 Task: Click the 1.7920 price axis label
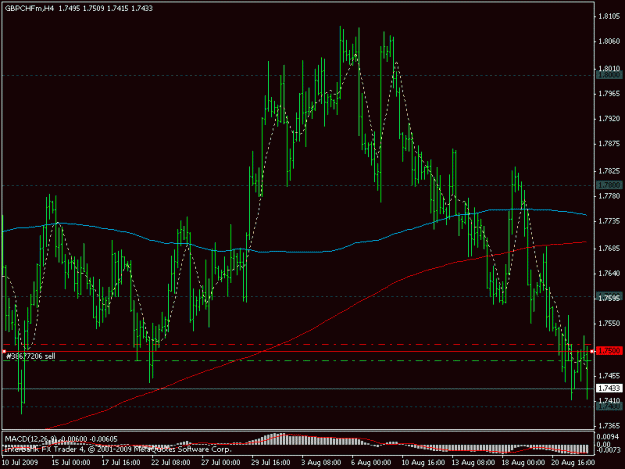click(610, 119)
